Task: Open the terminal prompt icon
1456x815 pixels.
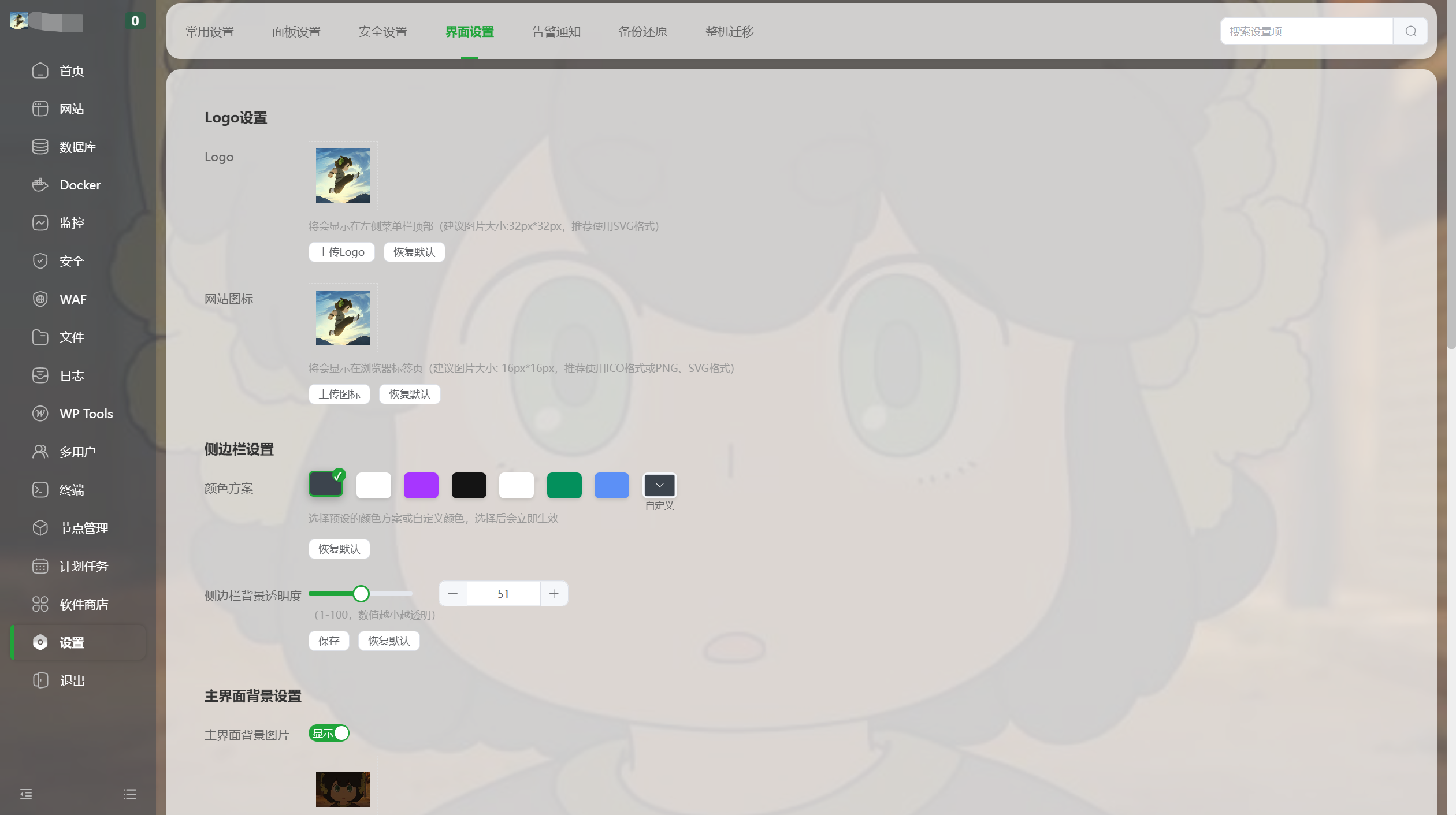Action: point(40,490)
